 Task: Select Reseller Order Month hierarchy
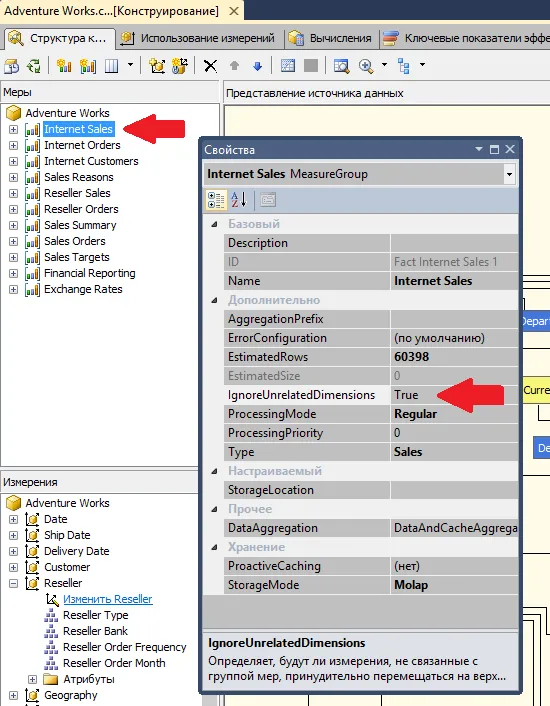[x=114, y=663]
